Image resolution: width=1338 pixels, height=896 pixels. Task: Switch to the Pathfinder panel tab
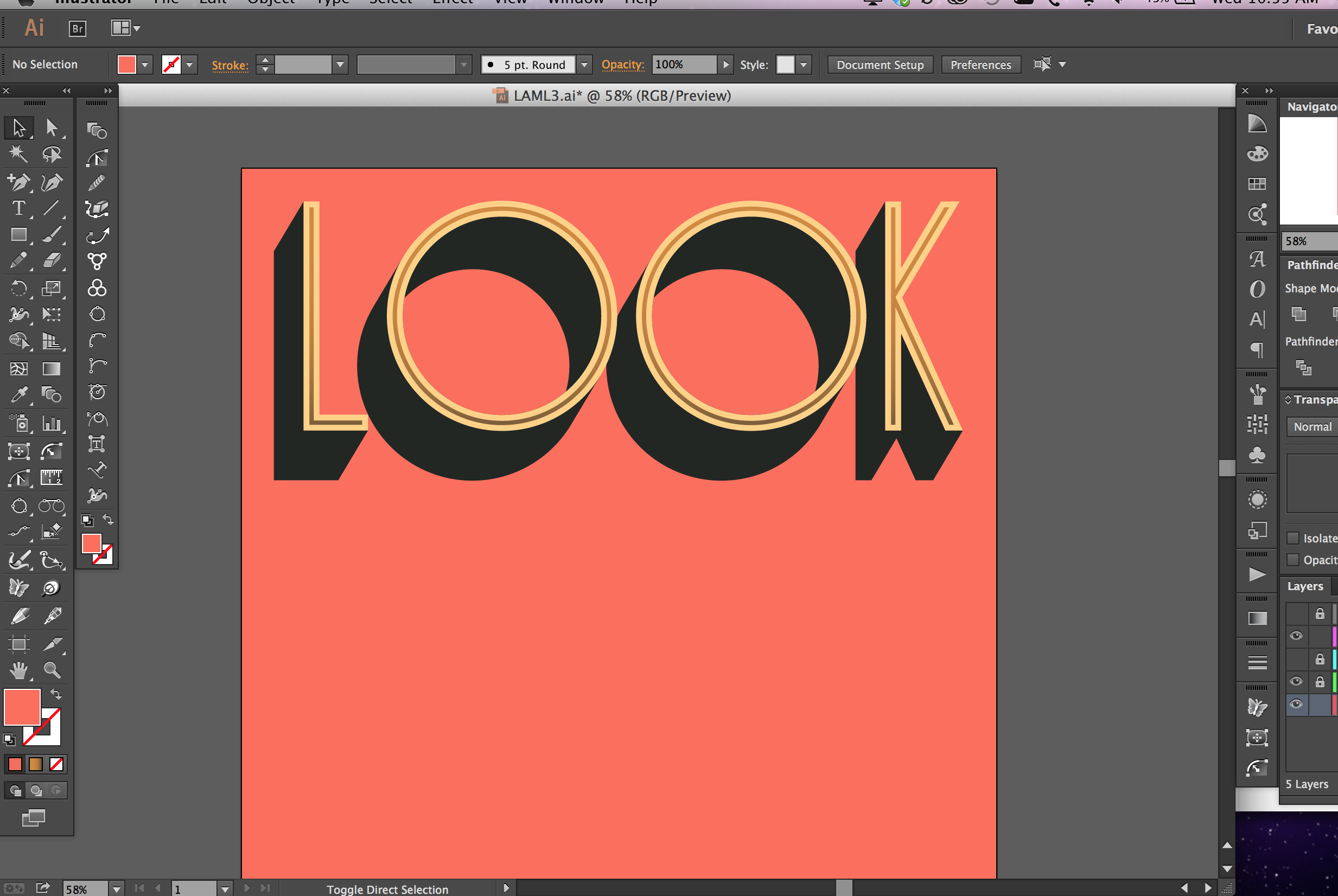pyautogui.click(x=1312, y=265)
